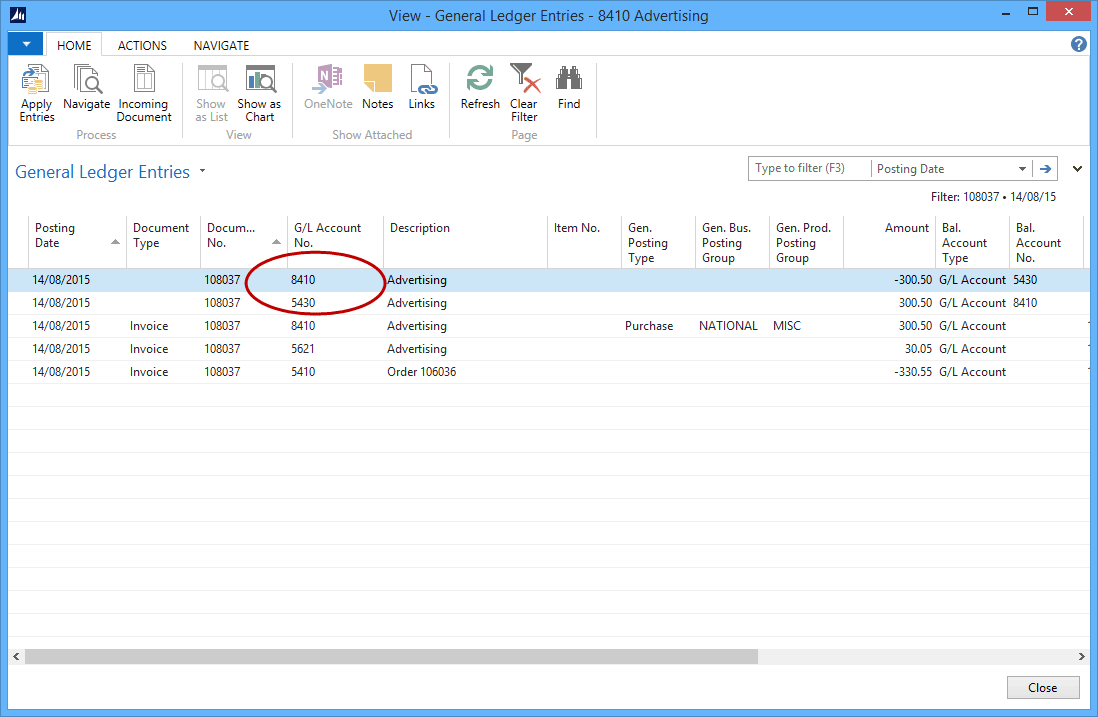Expand the filter pane chevron
Image resolution: width=1098 pixels, height=717 pixels.
point(1077,169)
